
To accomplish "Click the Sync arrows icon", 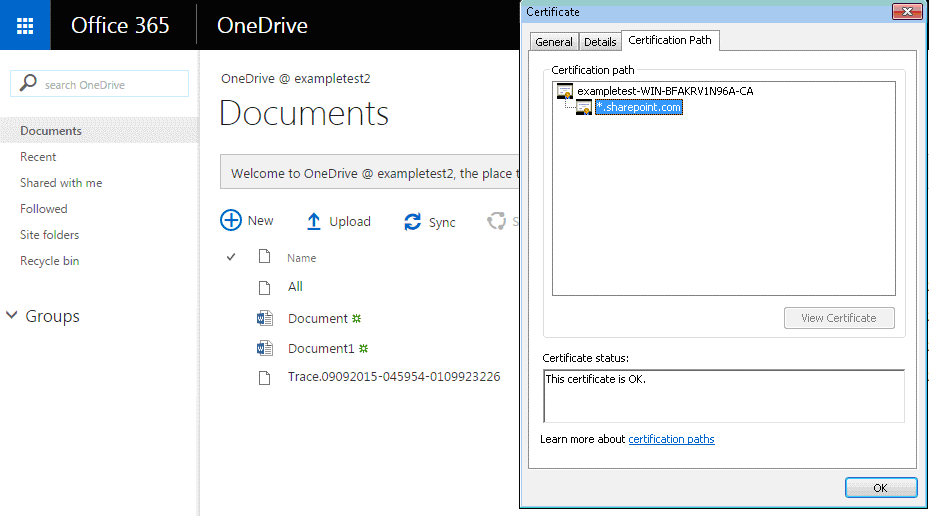I will pyautogui.click(x=412, y=222).
